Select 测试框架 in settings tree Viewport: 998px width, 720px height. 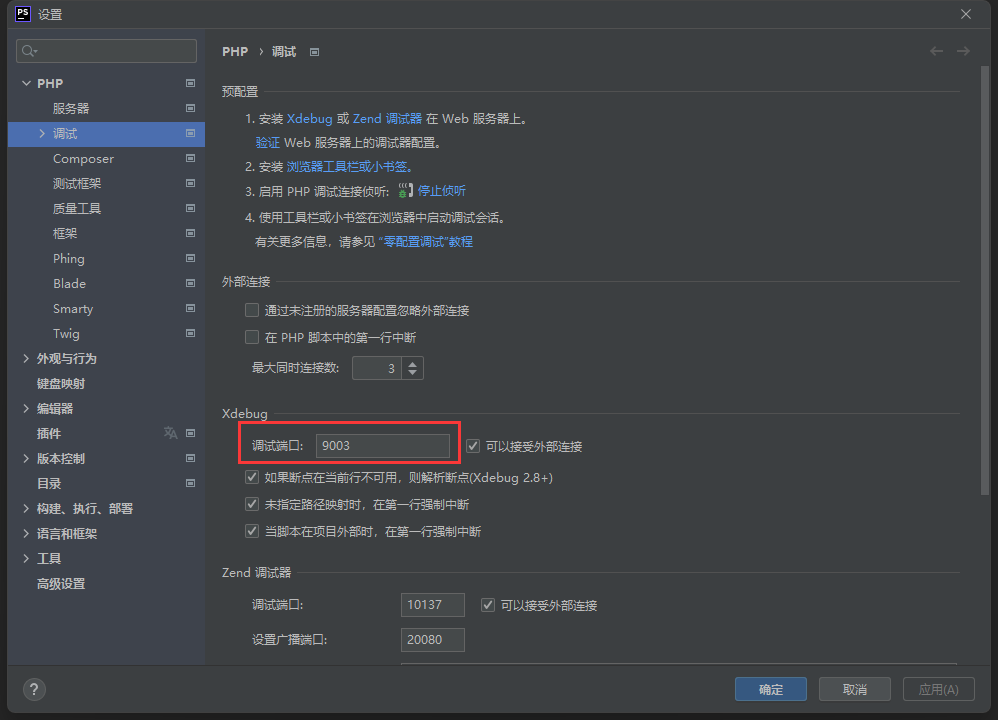pyautogui.click(x=77, y=183)
